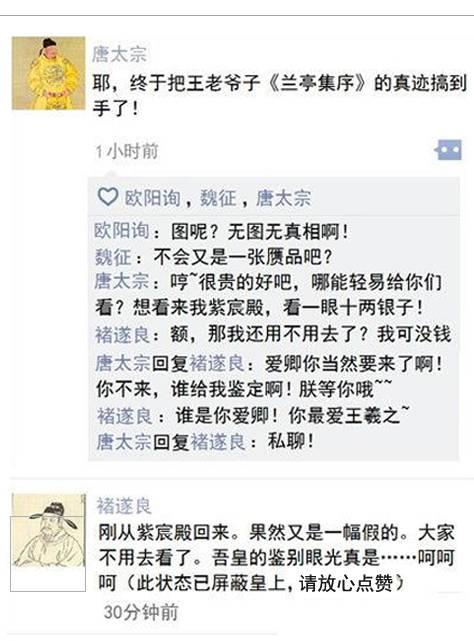This screenshot has height=641, width=474.
Task: Click 唐太宗's name on the 哼~很贵的好吧 comment
Action: (122, 282)
